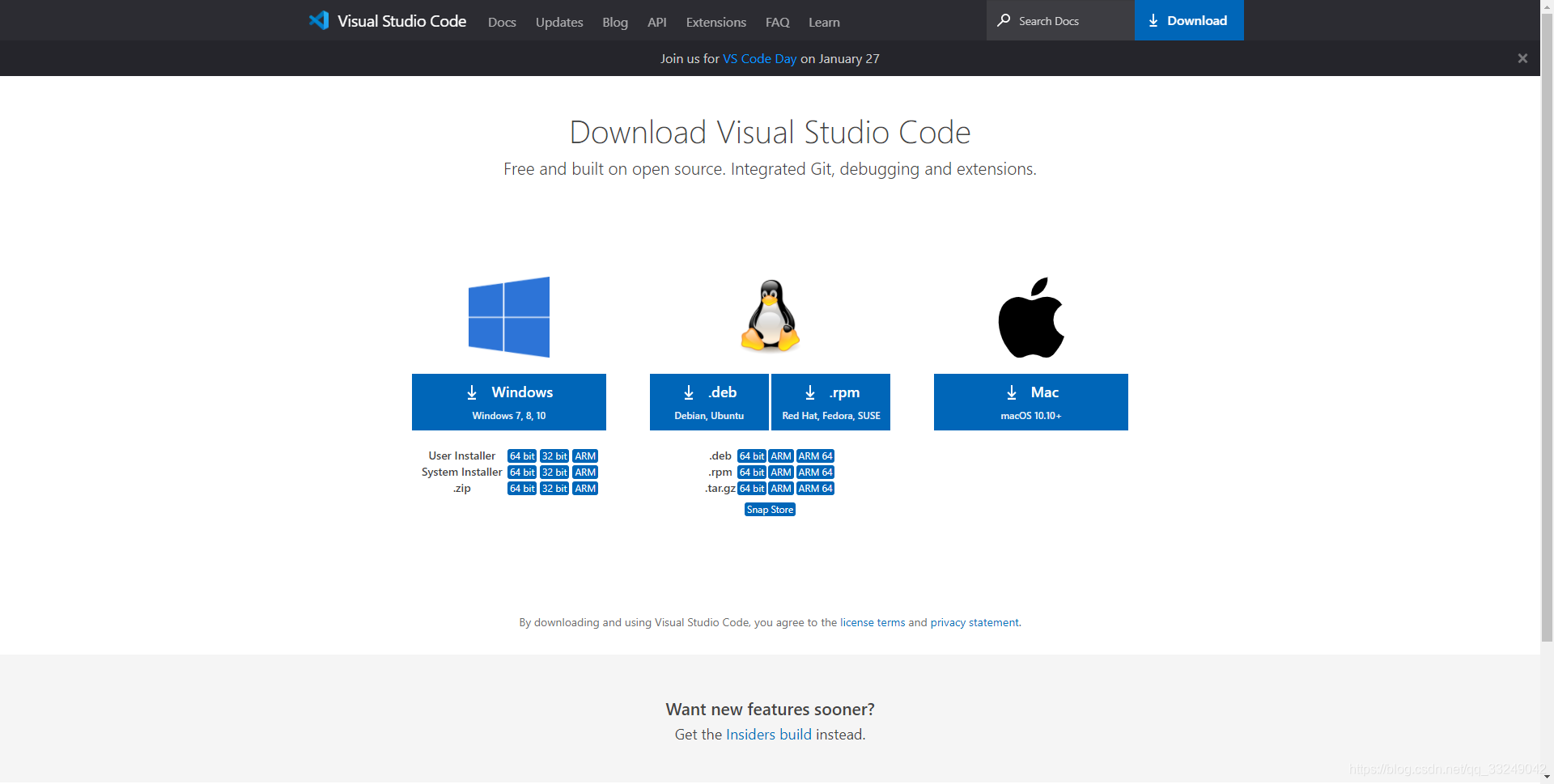Open the API navigation link
1554x784 pixels.
point(657,22)
